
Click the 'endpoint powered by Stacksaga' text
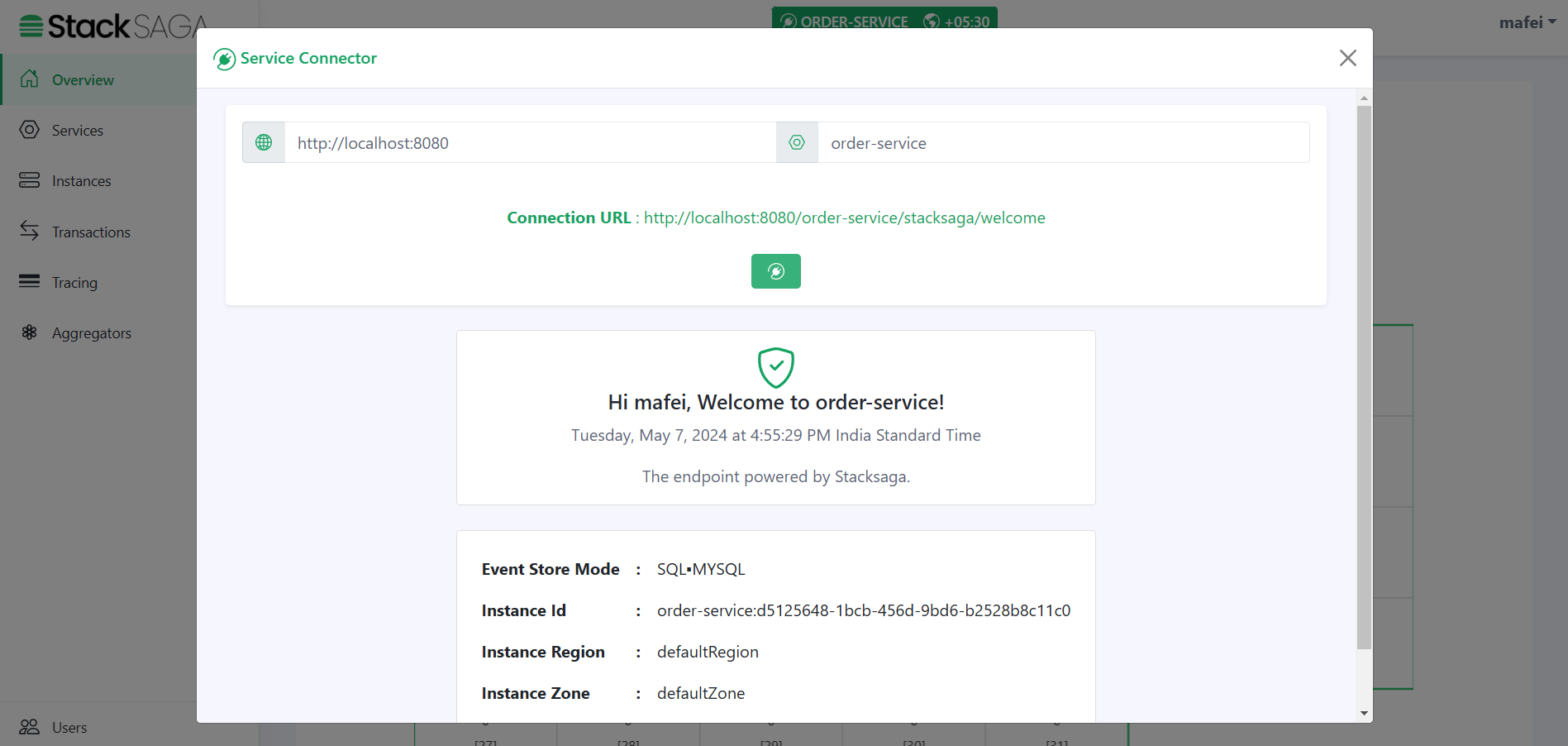click(x=776, y=476)
